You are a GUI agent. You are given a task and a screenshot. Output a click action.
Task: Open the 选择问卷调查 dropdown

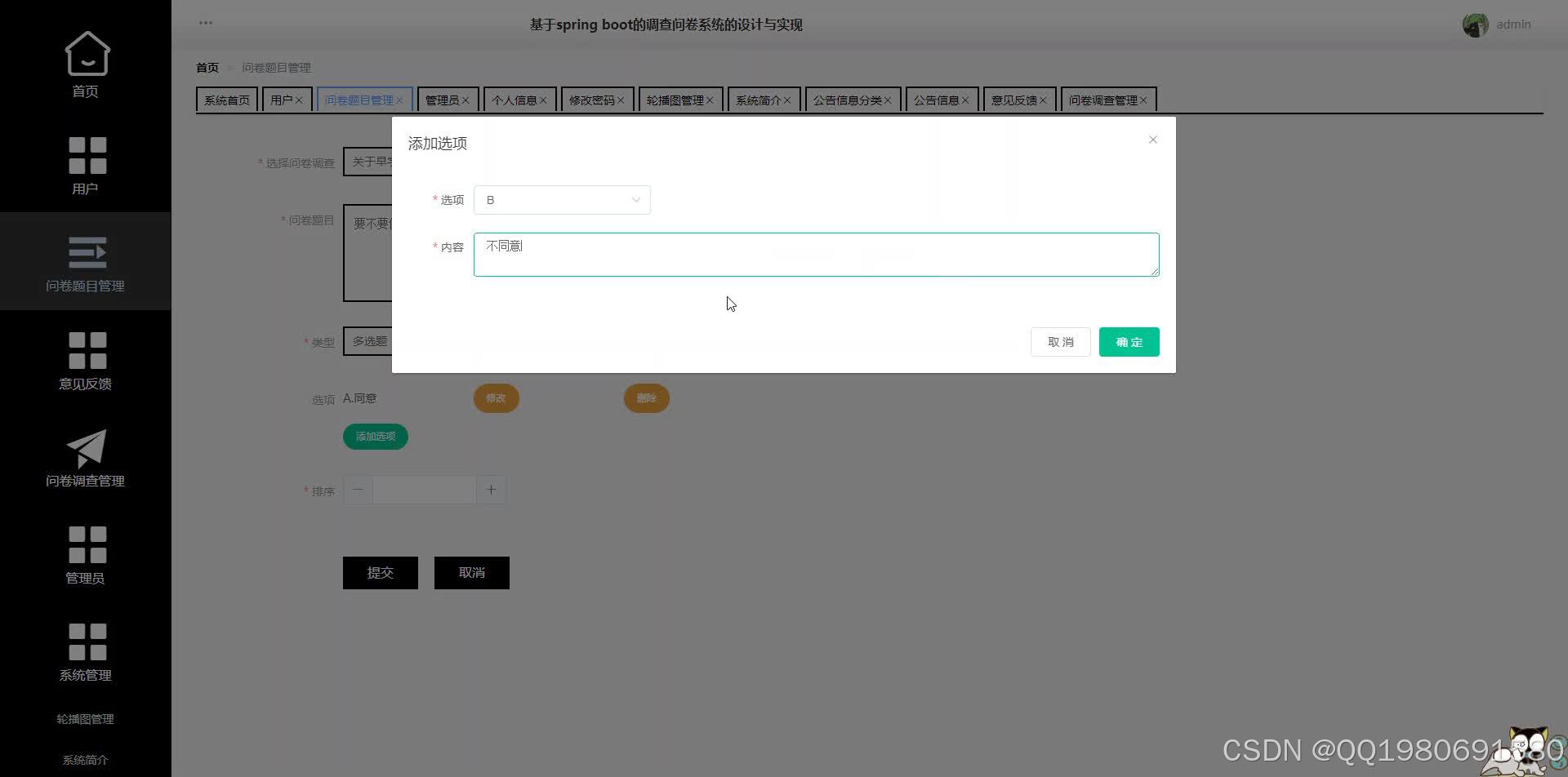click(376, 162)
